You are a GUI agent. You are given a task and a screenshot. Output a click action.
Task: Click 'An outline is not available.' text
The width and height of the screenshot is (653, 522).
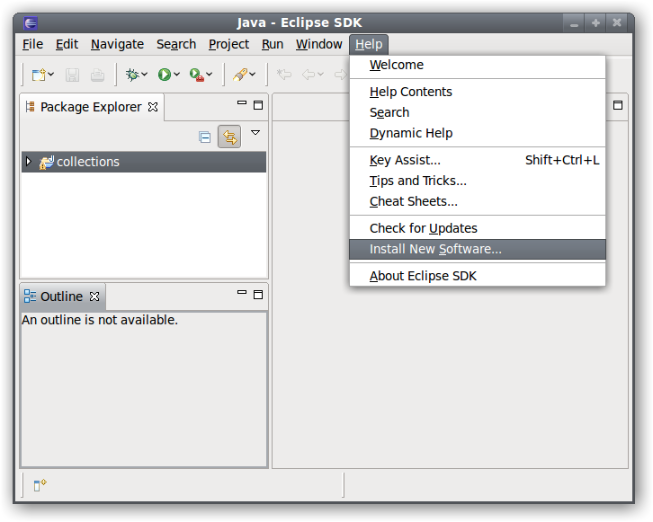click(100, 320)
